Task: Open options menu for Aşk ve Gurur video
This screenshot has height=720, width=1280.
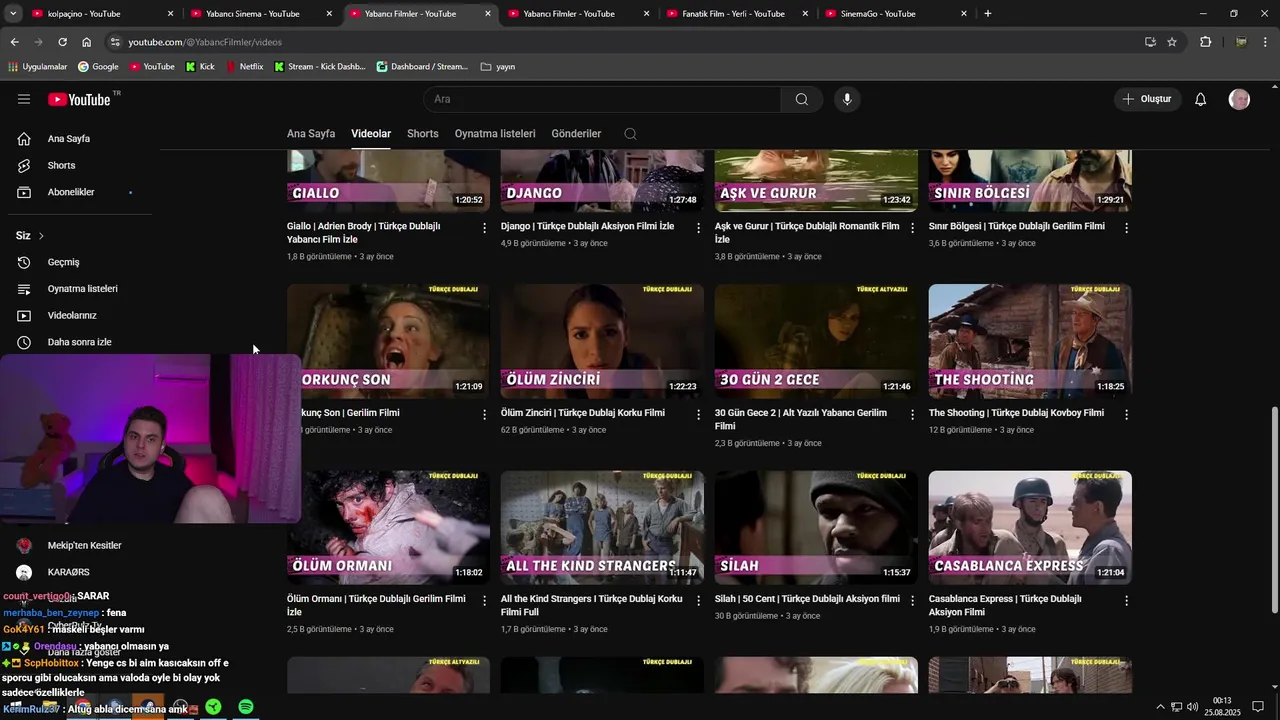Action: click(913, 228)
